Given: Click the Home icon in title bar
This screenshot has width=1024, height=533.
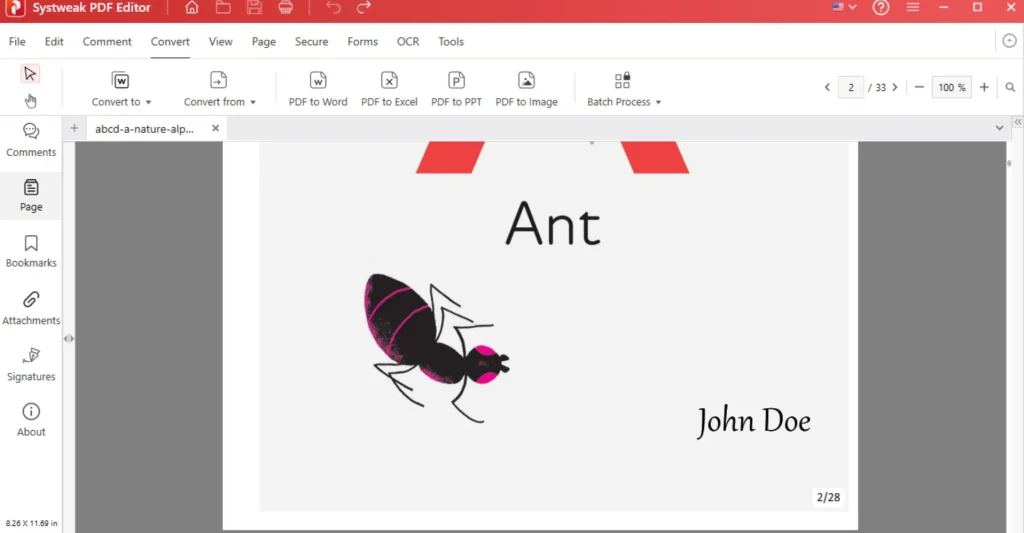Looking at the screenshot, I should point(191,8).
